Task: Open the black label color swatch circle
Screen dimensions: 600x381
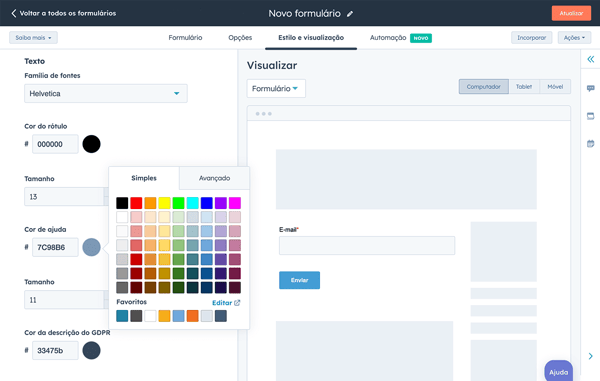Action: [x=91, y=144]
